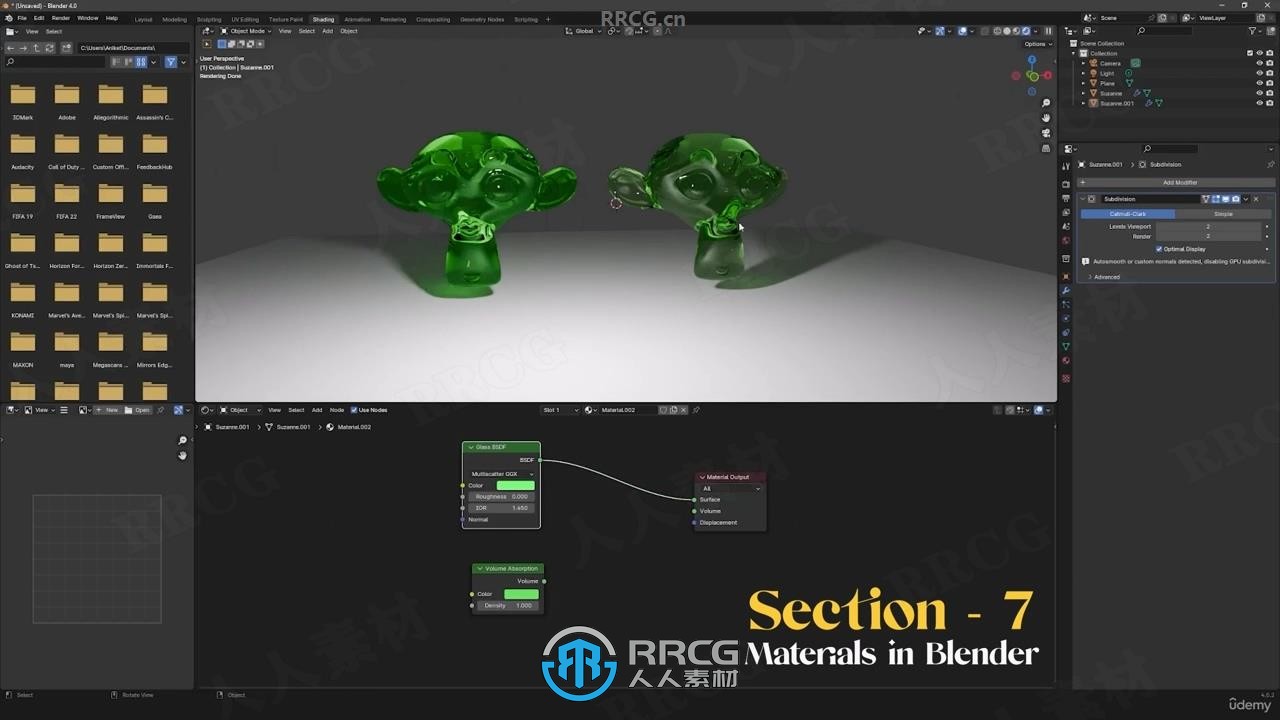1280x720 pixels.
Task: Select wireframe viewport shading icon
Action: click(997, 31)
